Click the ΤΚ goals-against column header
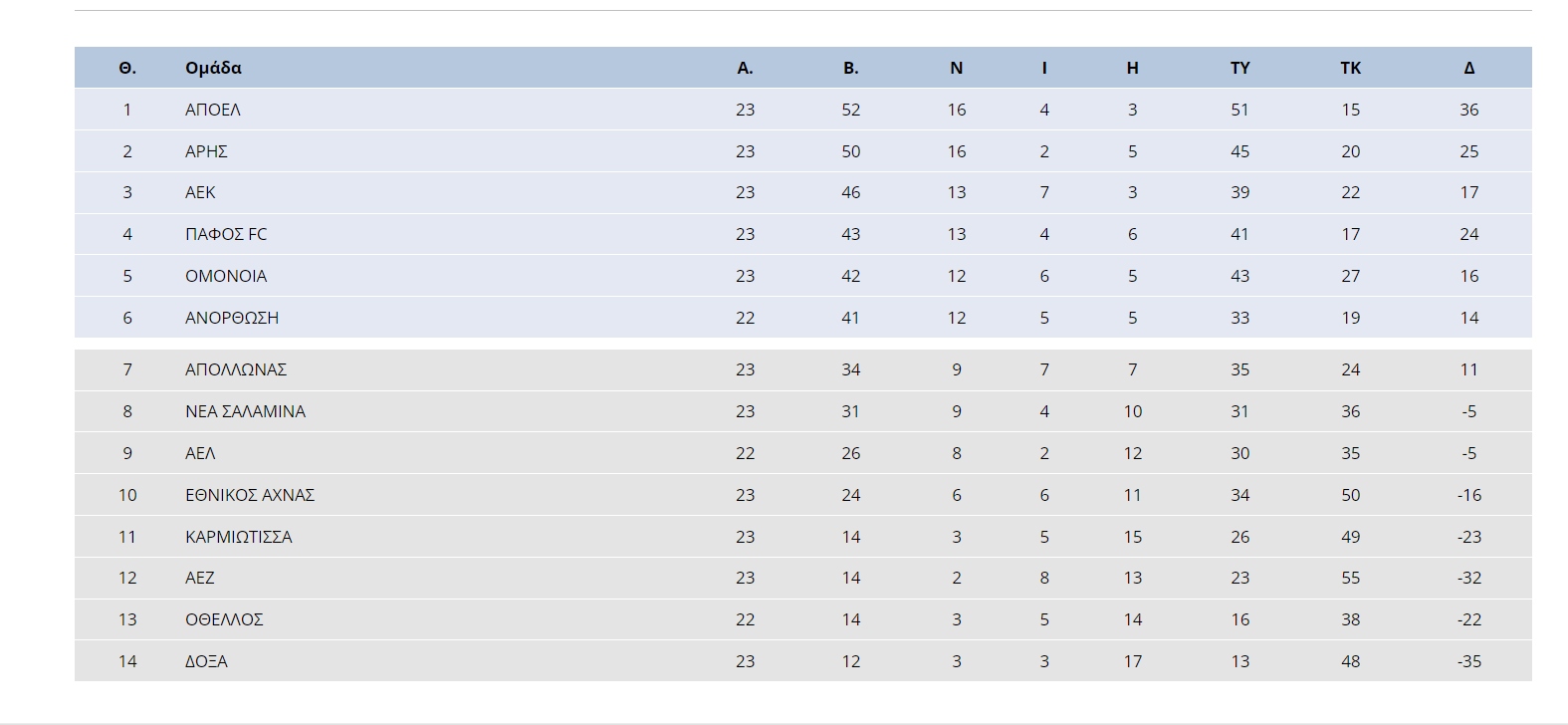This screenshot has height=725, width=1568. click(1350, 68)
